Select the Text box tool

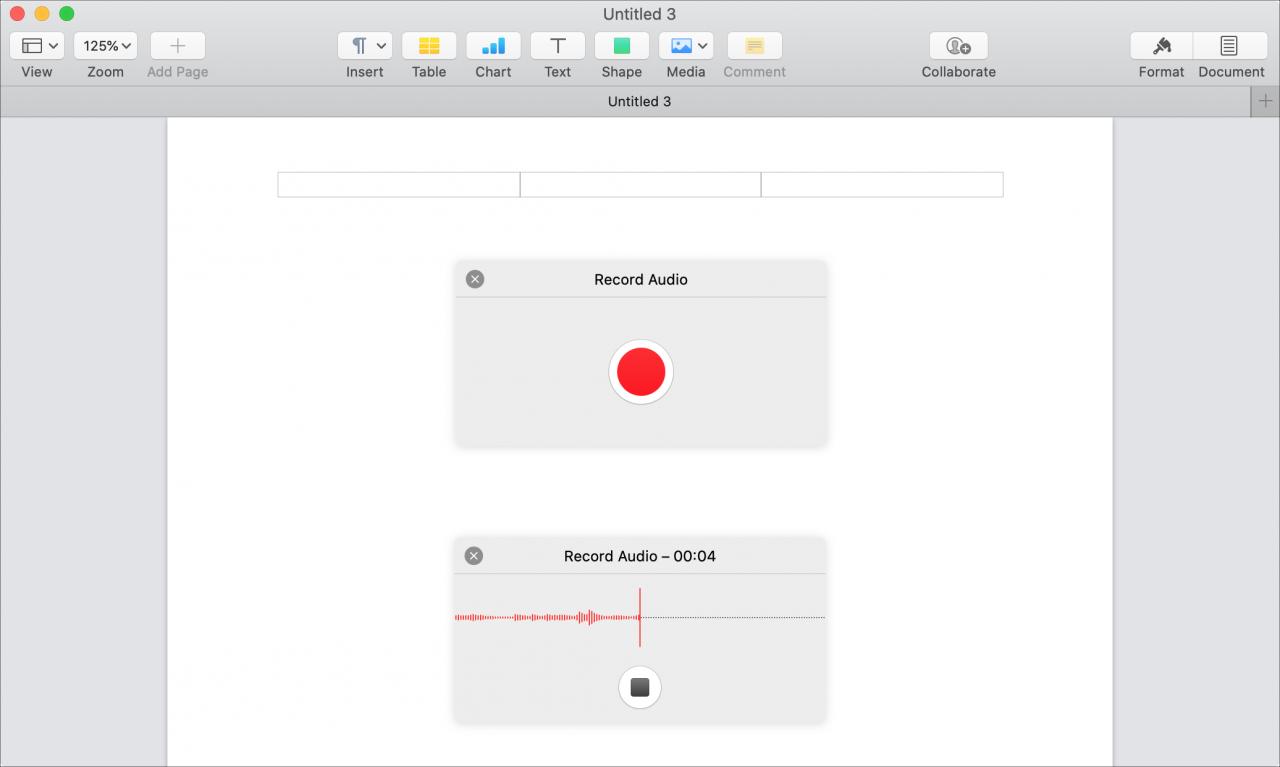tap(557, 46)
